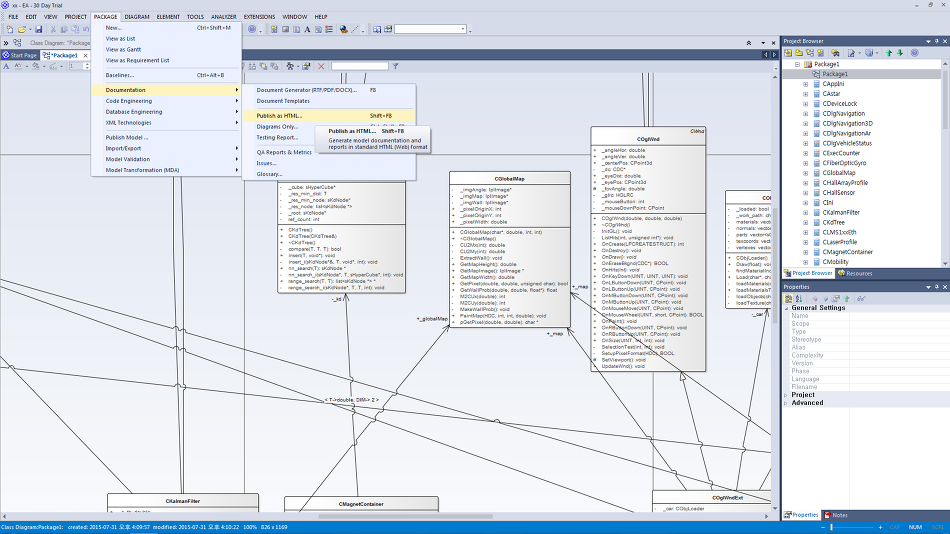The image size is (950, 534).
Task: Click the Open Project folder icon
Action: 22,29
